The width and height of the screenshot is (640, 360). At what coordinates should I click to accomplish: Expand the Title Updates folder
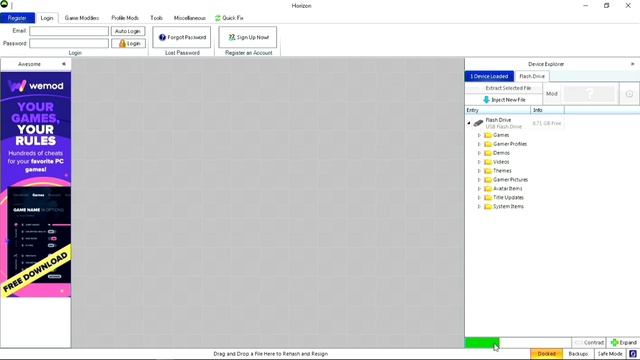point(479,198)
